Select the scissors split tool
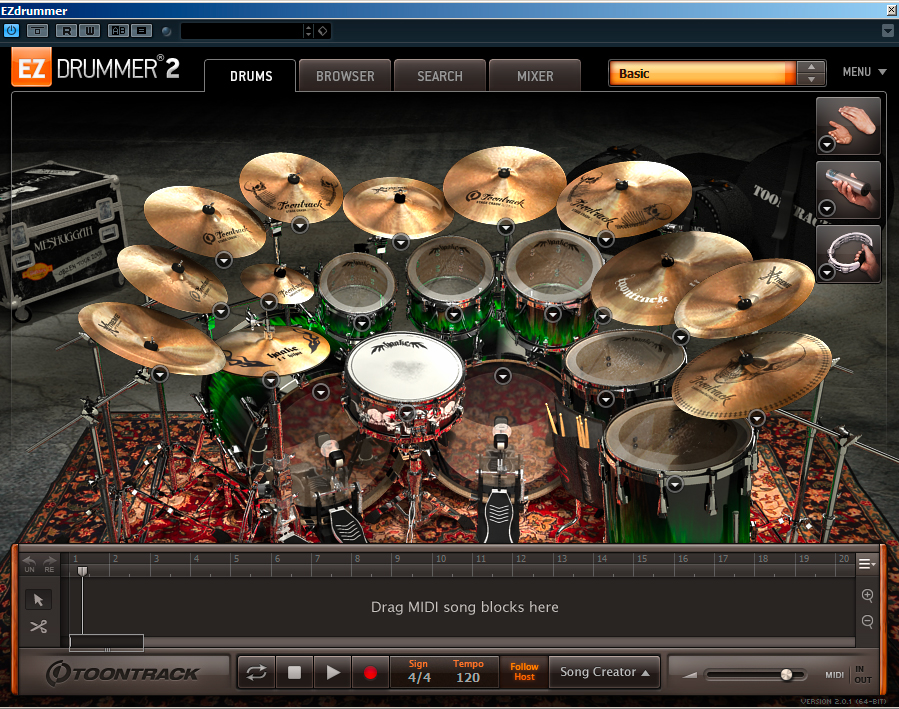 pyautogui.click(x=38, y=626)
